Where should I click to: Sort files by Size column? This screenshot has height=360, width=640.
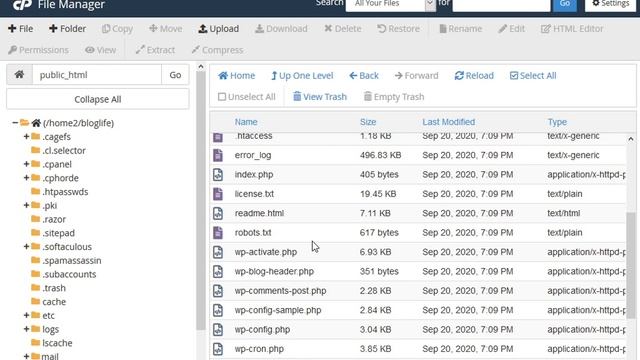tap(368, 122)
